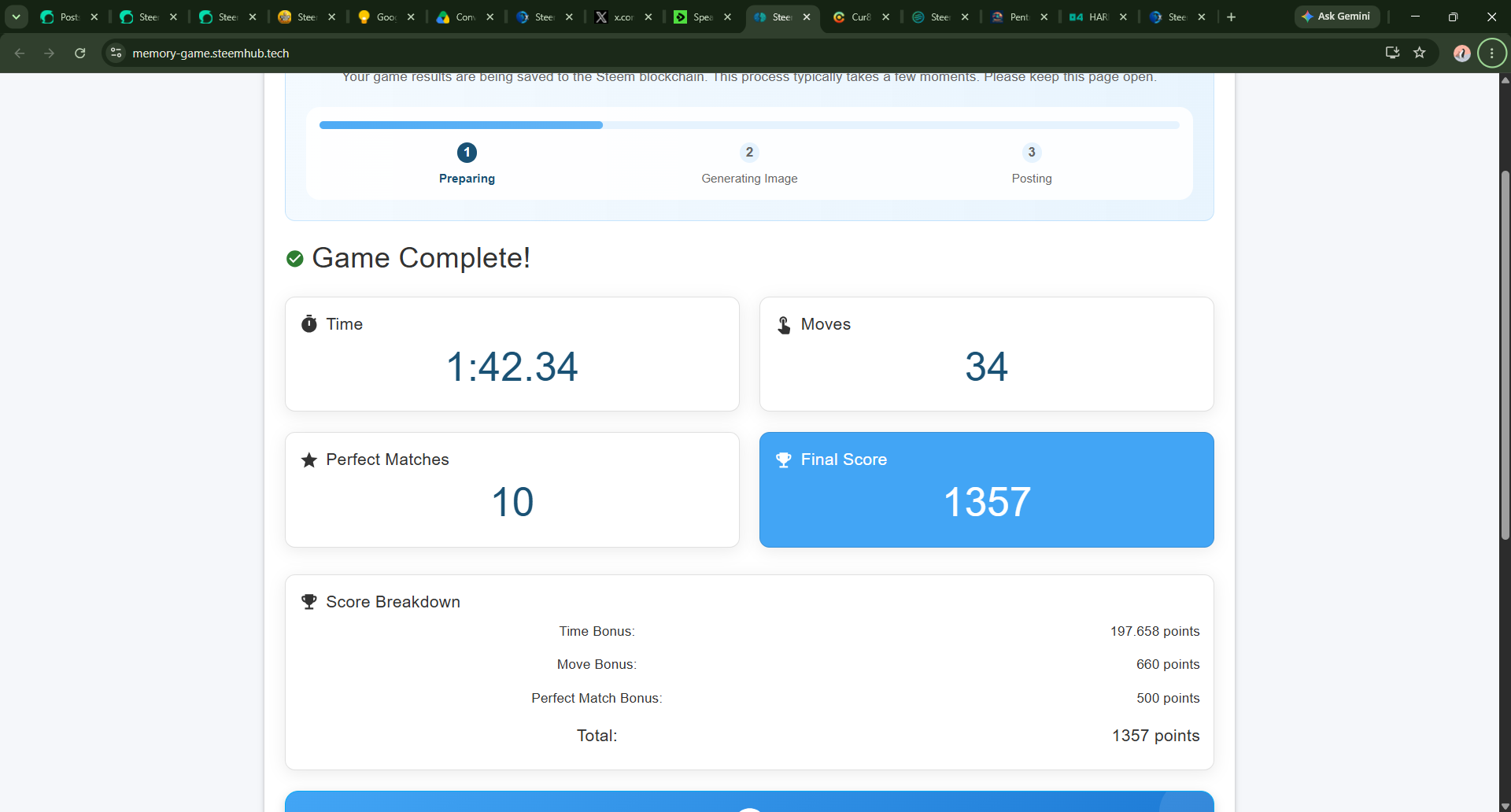This screenshot has width=1511, height=812.
Task: Click the page vertical scrollbar thumb
Action: click(1505, 354)
